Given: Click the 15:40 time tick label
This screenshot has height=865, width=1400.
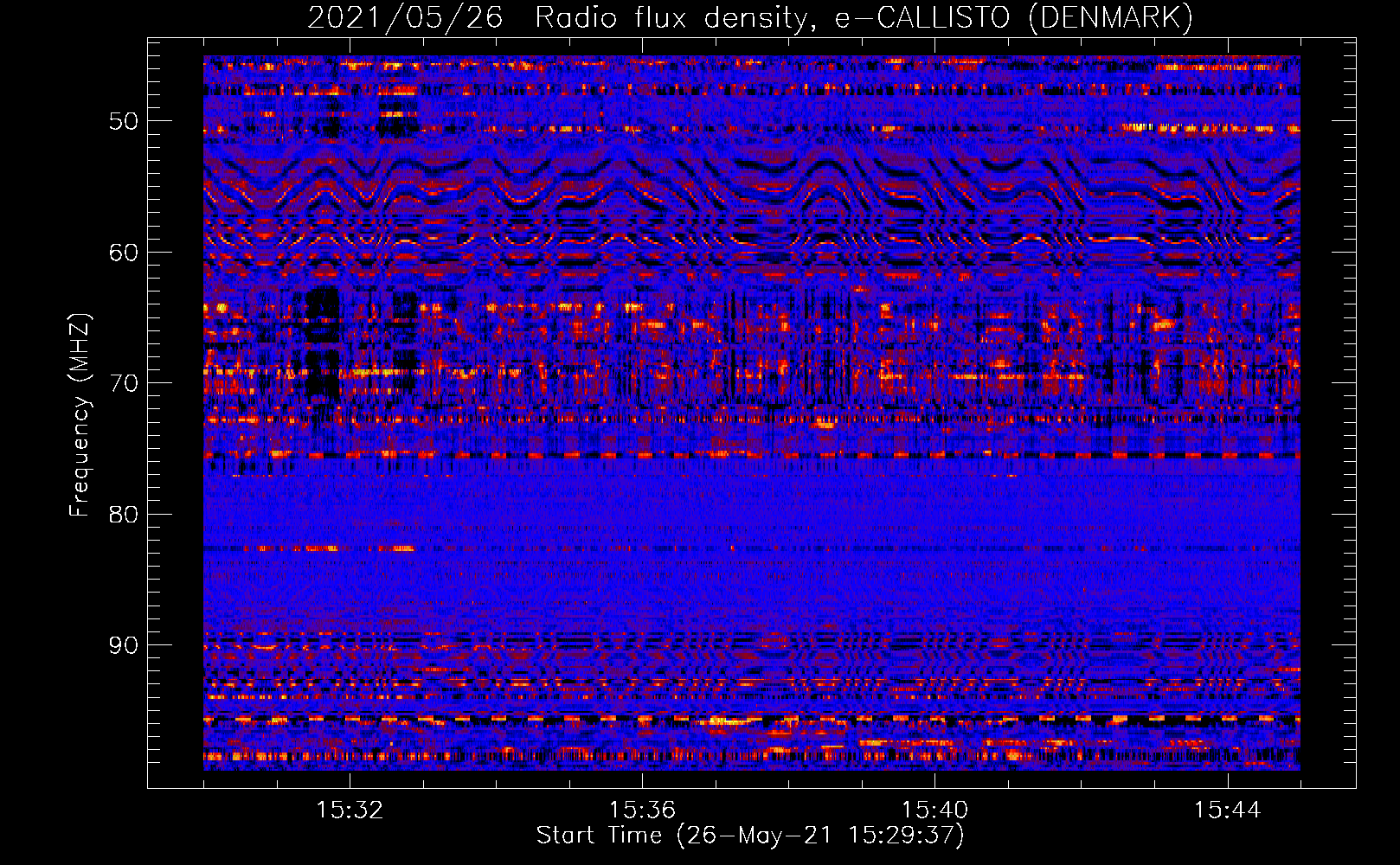Looking at the screenshot, I should pyautogui.click(x=934, y=811).
